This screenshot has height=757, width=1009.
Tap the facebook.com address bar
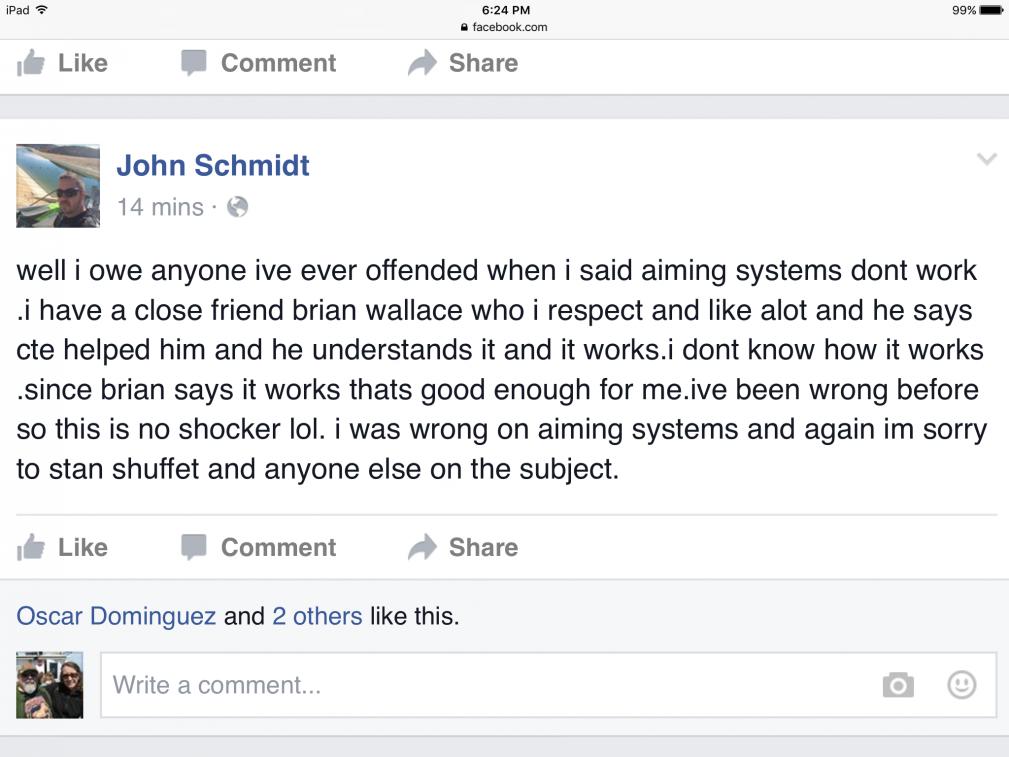pos(504,27)
